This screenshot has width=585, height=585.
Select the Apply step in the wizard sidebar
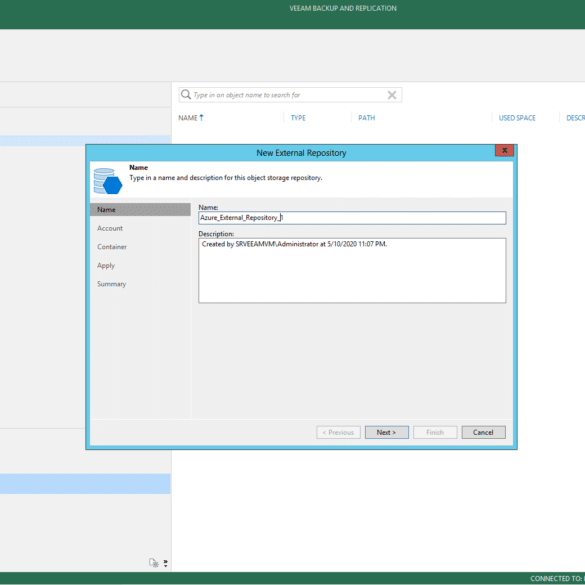coord(106,266)
